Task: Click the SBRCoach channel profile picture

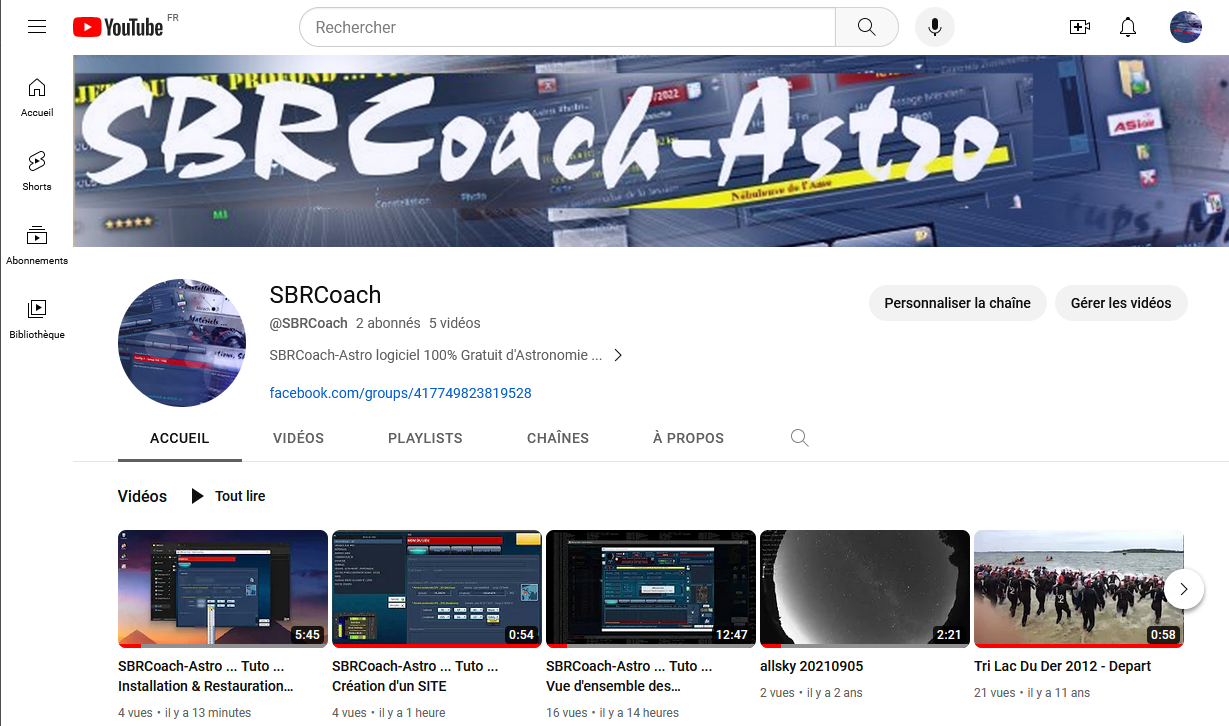Action: [182, 343]
